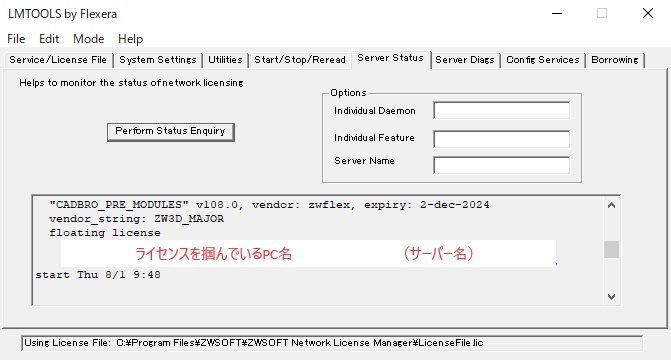The image size is (671, 360).
Task: Switch to the System Settings tab
Action: (x=158, y=60)
